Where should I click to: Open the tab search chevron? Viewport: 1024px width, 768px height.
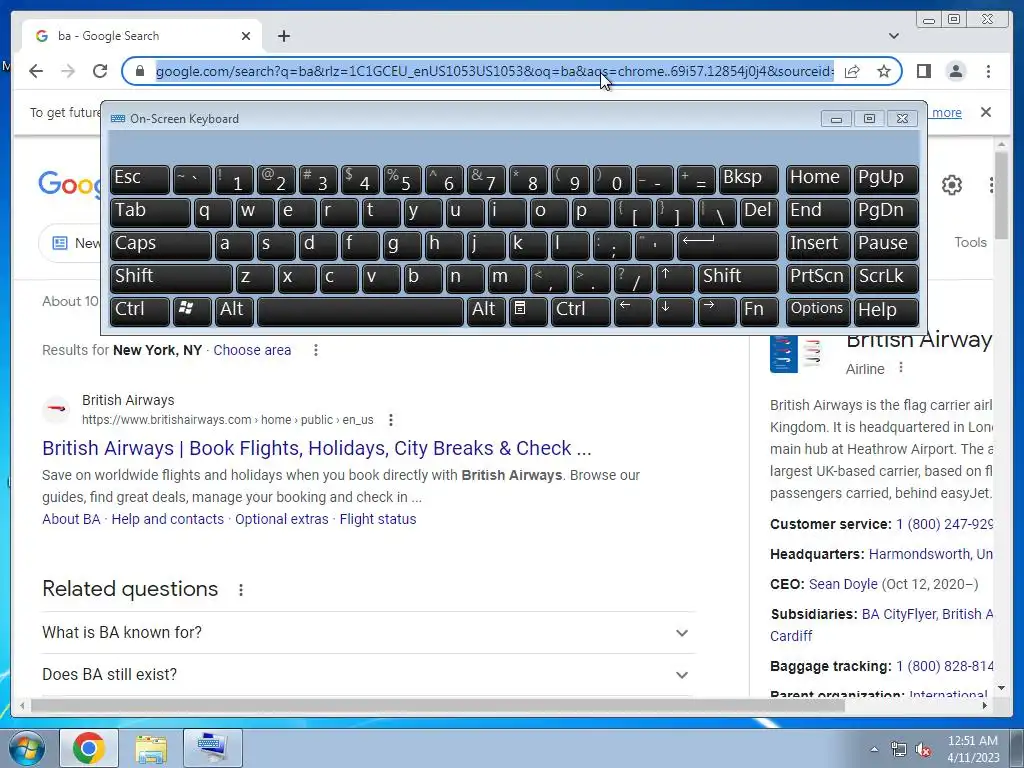coord(893,36)
